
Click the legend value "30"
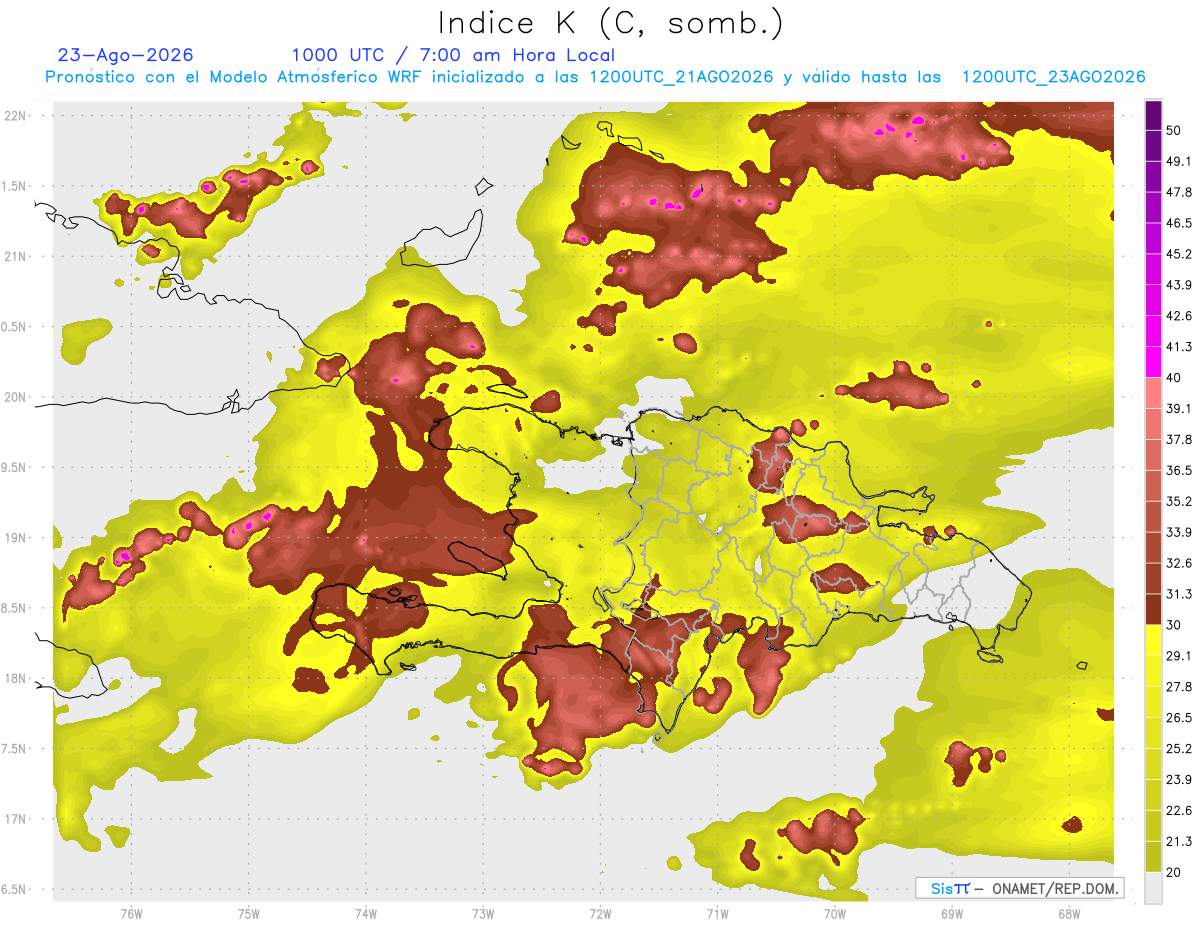pyautogui.click(x=1175, y=625)
